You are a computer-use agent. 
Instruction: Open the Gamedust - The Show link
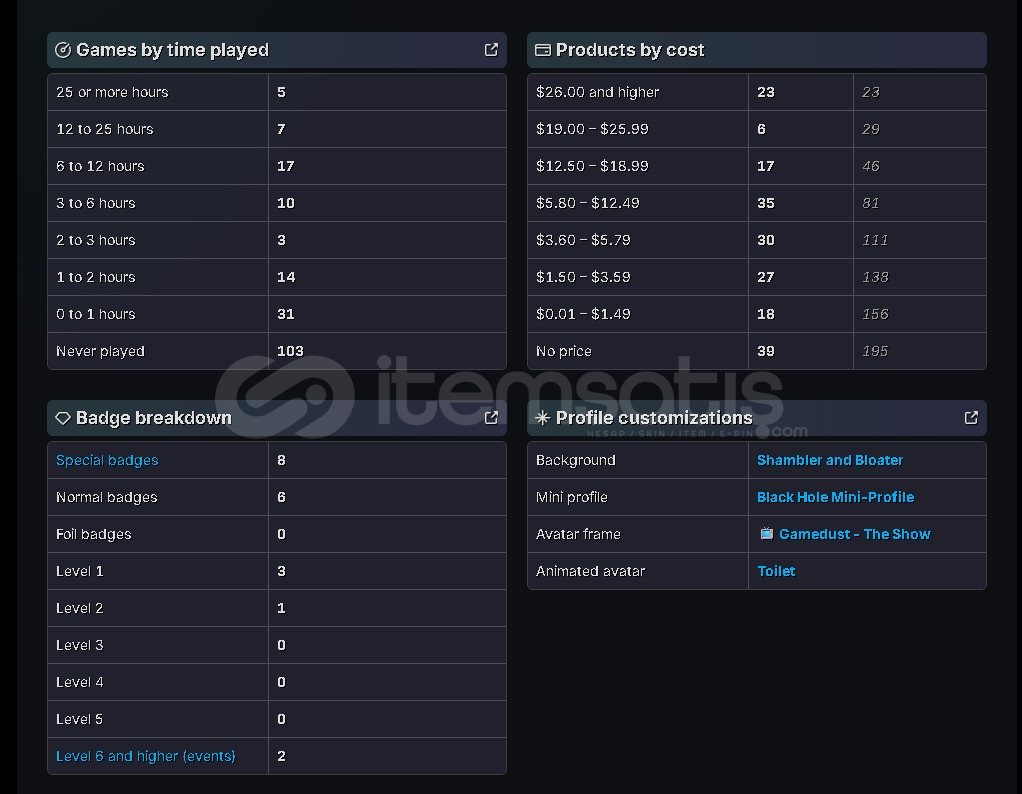pyautogui.click(x=855, y=534)
